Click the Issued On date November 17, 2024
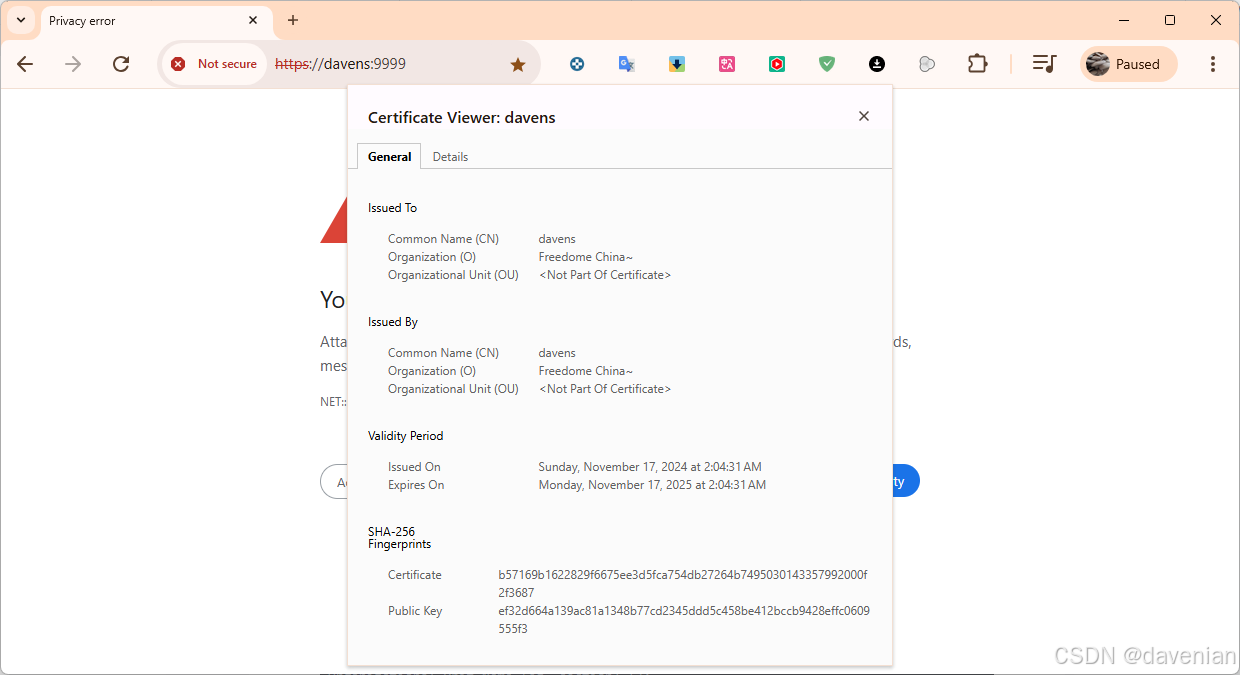 650,467
